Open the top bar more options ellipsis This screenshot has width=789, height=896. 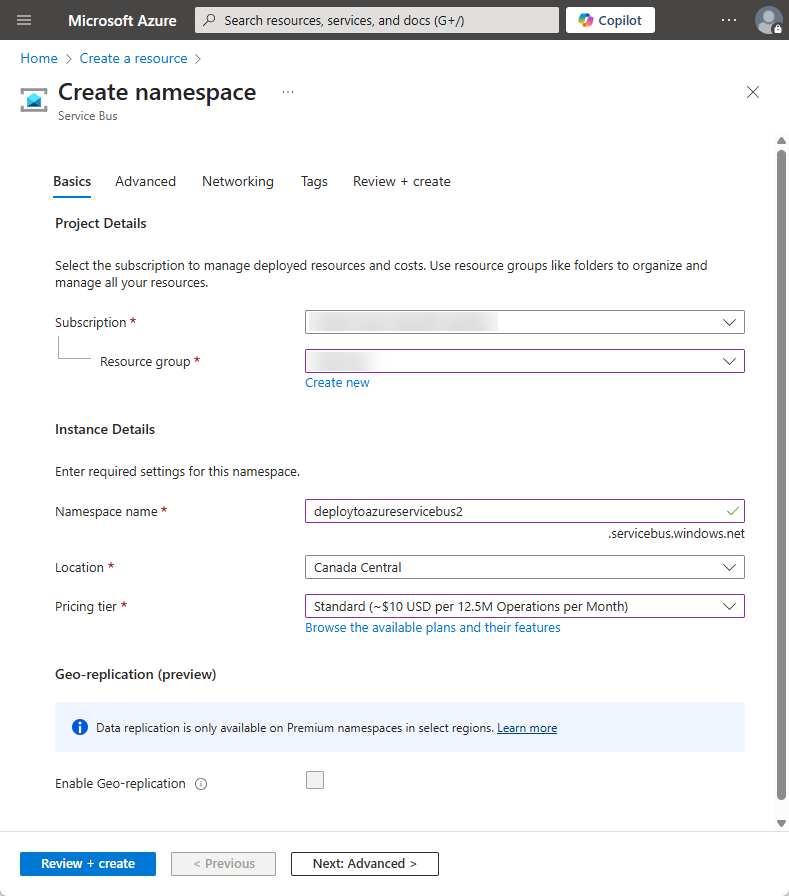tap(729, 20)
